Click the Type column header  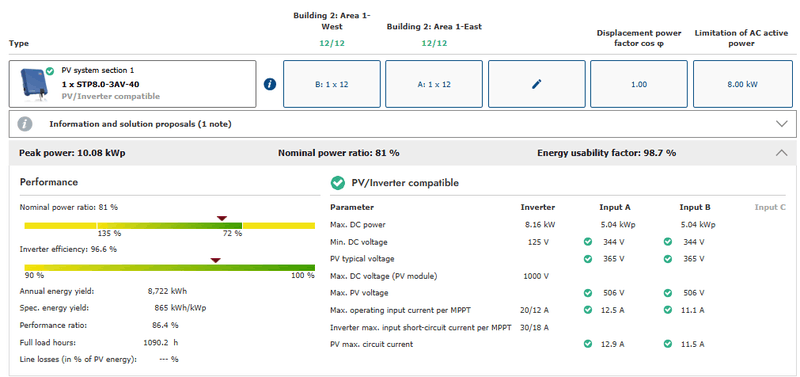[x=18, y=43]
